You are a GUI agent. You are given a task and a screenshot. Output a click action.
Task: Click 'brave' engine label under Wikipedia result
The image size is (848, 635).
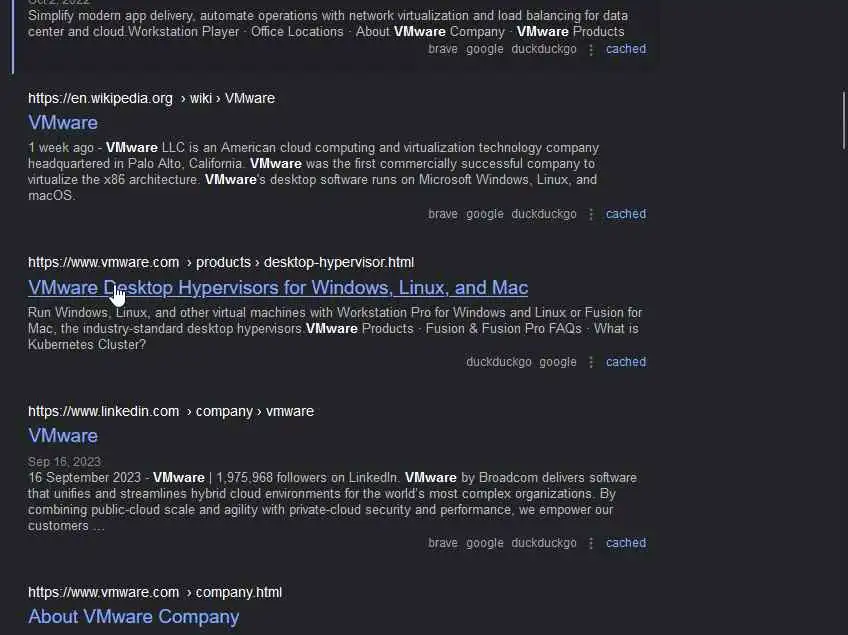tap(443, 214)
